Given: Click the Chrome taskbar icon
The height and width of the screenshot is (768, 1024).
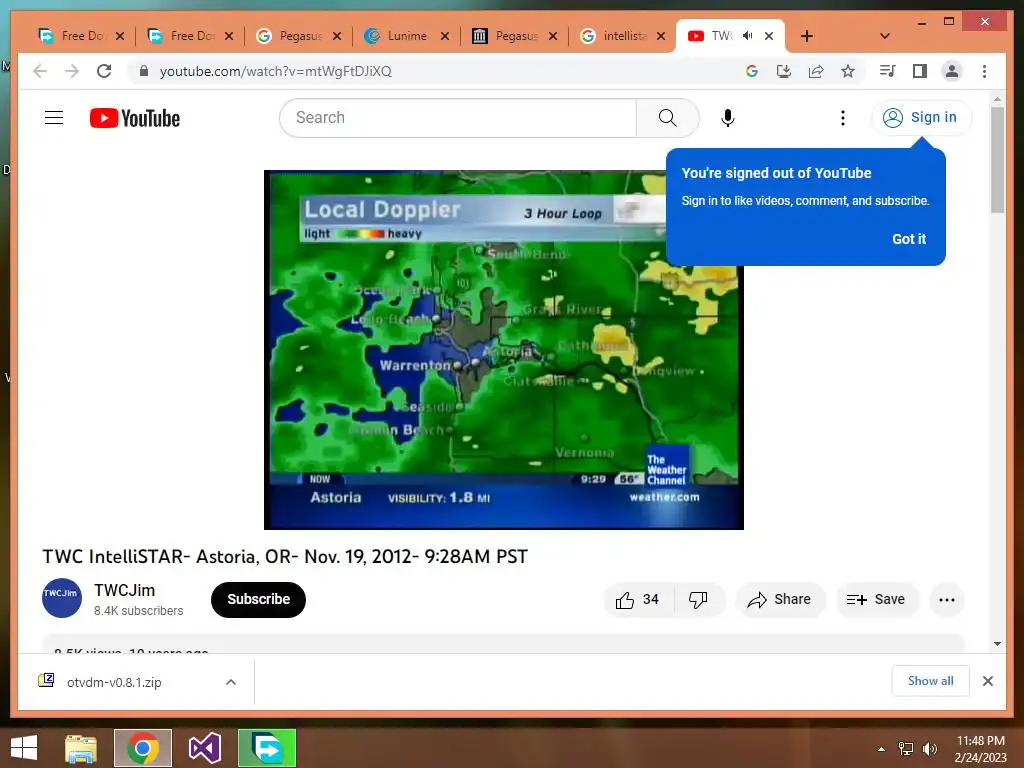Looking at the screenshot, I should point(143,748).
